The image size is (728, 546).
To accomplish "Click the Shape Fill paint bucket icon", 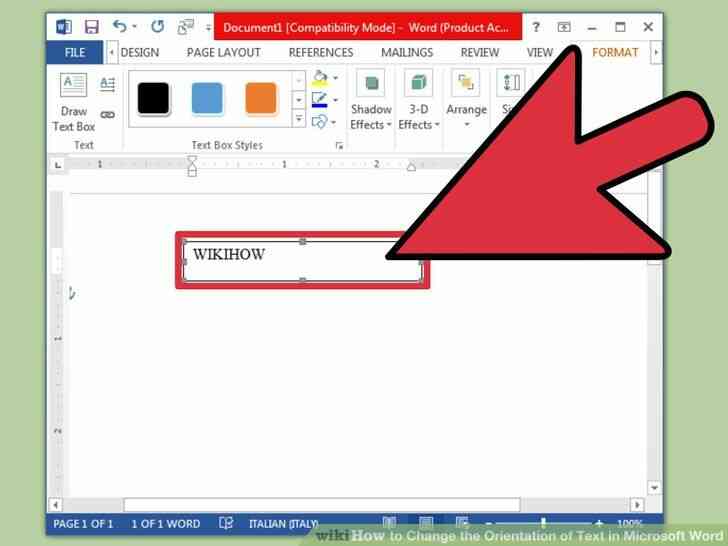I will click(320, 78).
